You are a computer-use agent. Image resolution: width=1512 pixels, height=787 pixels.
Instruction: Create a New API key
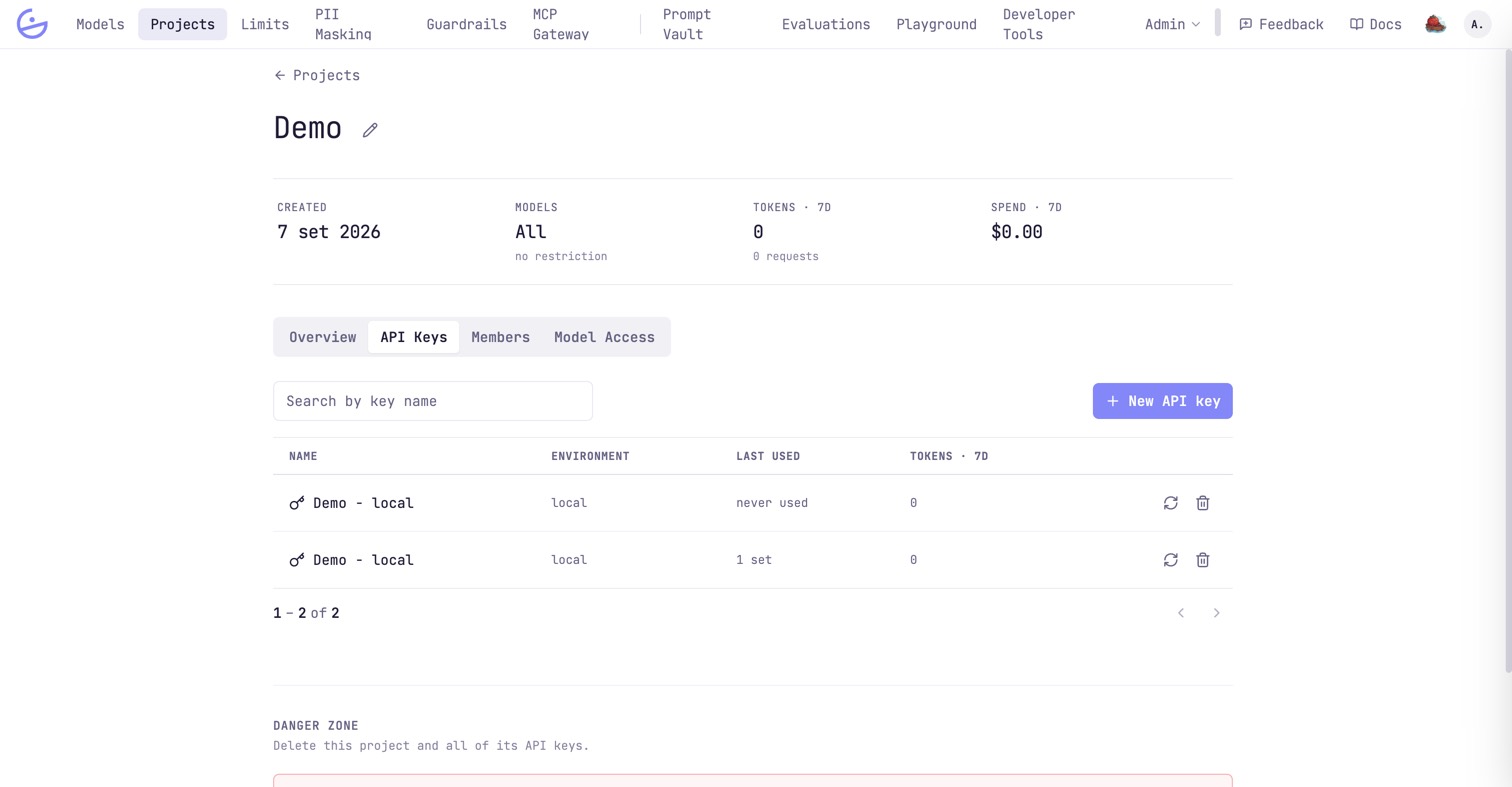point(1162,401)
